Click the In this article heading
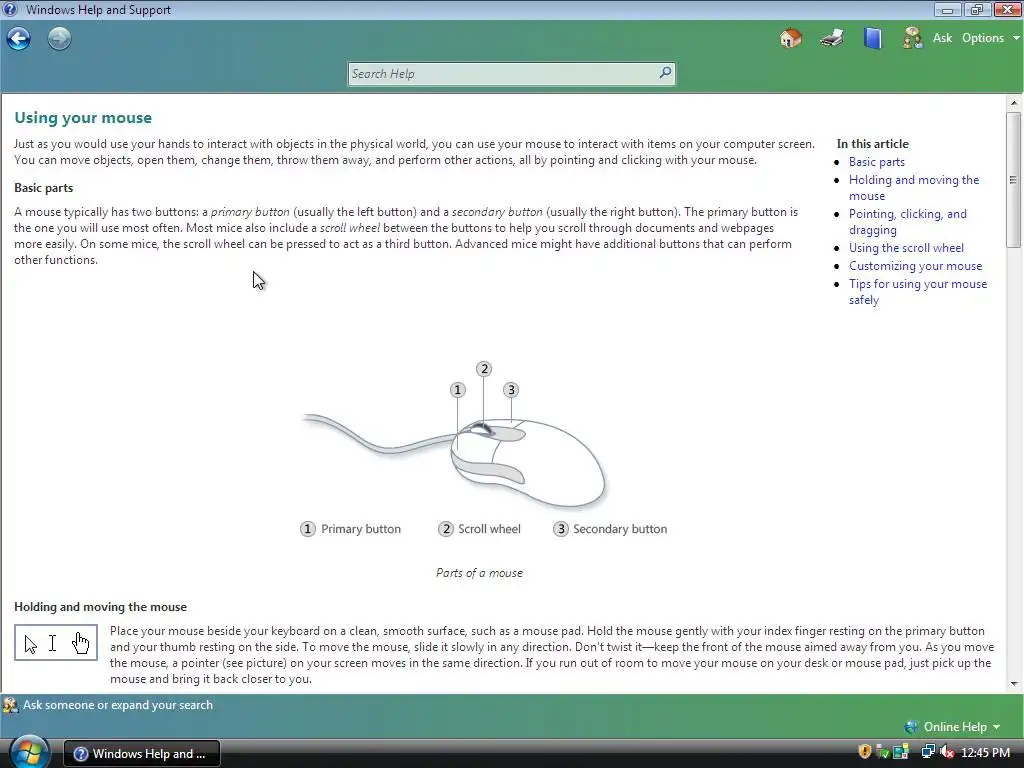The width and height of the screenshot is (1024, 768). click(872, 144)
